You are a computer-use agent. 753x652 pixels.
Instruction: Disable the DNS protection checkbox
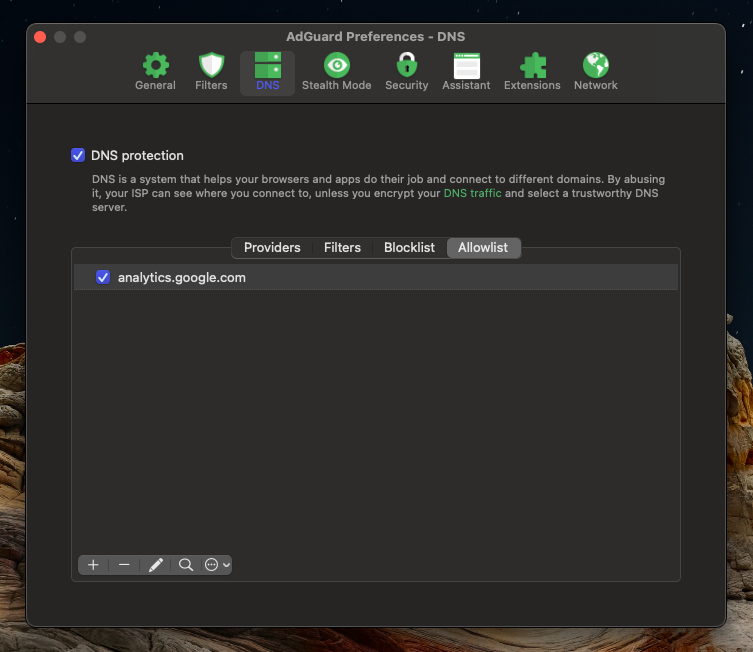[x=78, y=155]
